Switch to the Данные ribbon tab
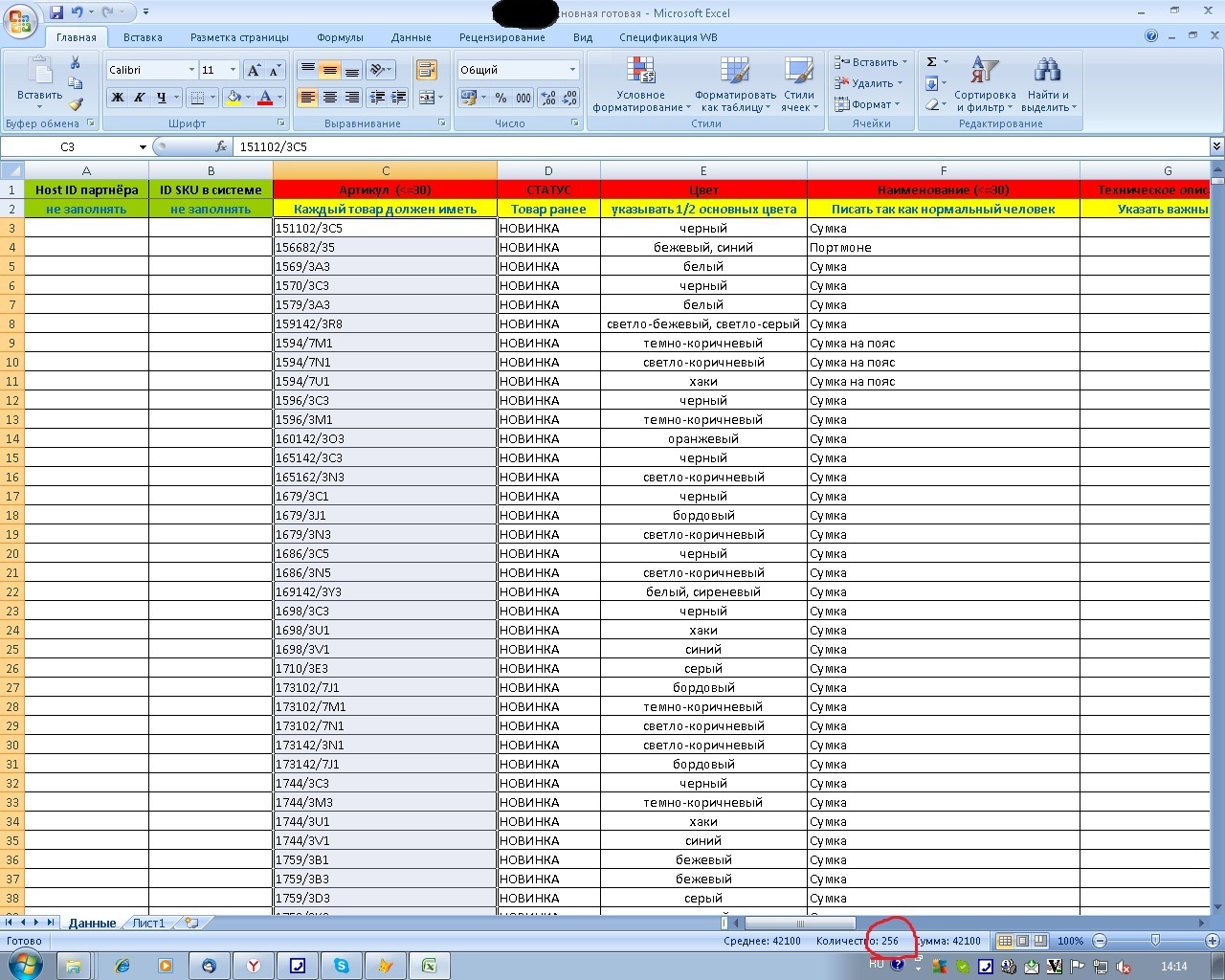The width and height of the screenshot is (1225, 980). coord(411,37)
